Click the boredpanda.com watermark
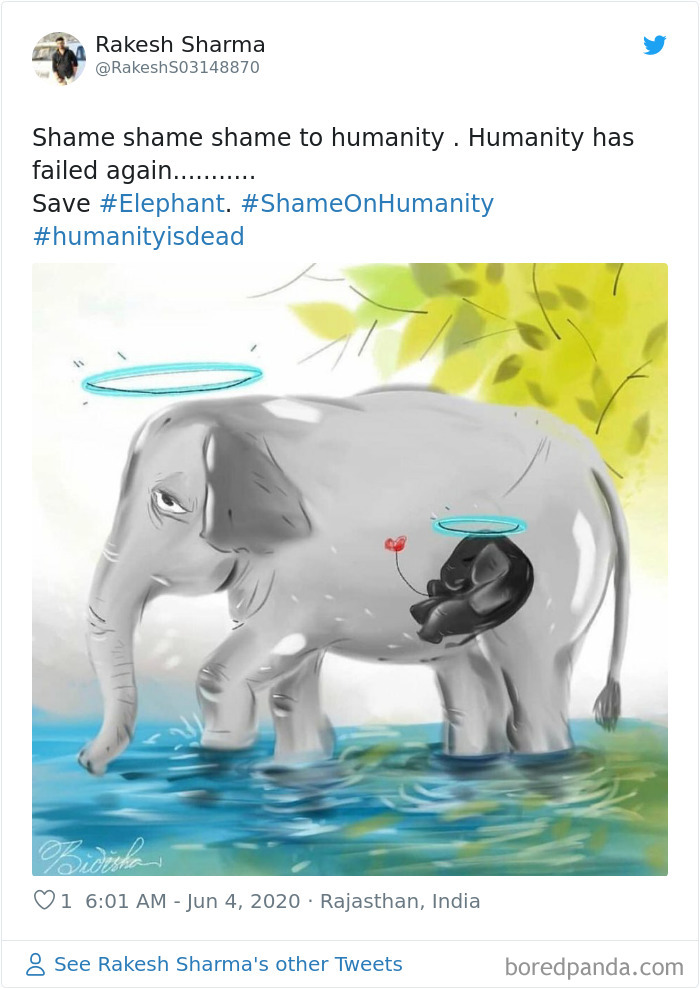The image size is (700, 989). 594,964
